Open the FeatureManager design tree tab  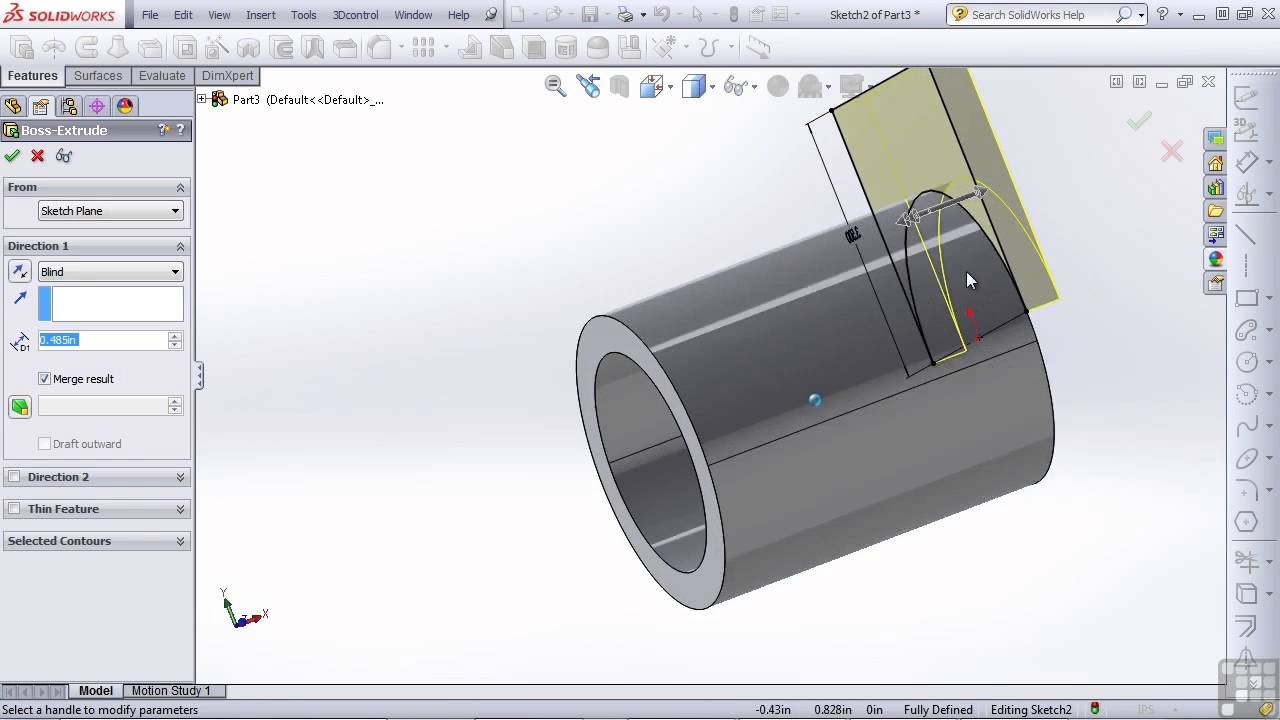(x=13, y=106)
